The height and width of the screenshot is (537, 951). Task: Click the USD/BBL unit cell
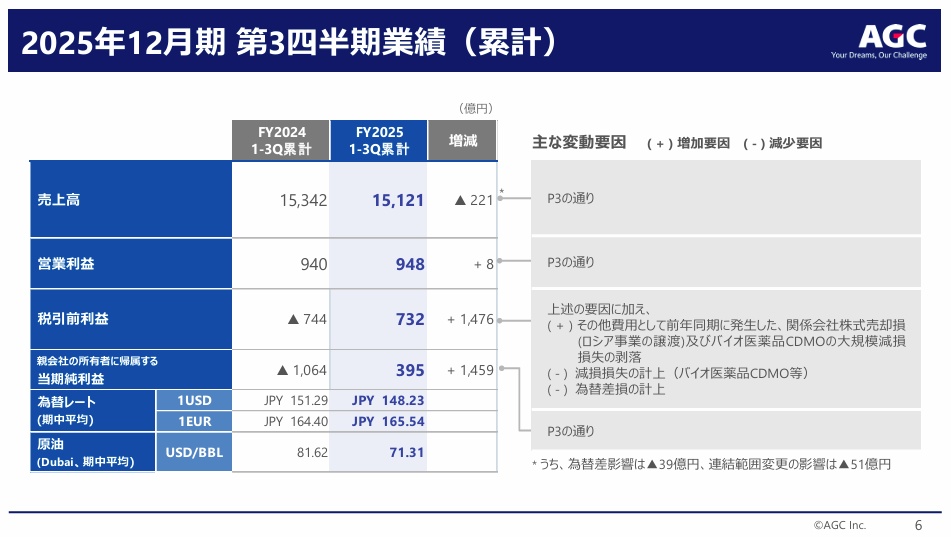coord(194,452)
